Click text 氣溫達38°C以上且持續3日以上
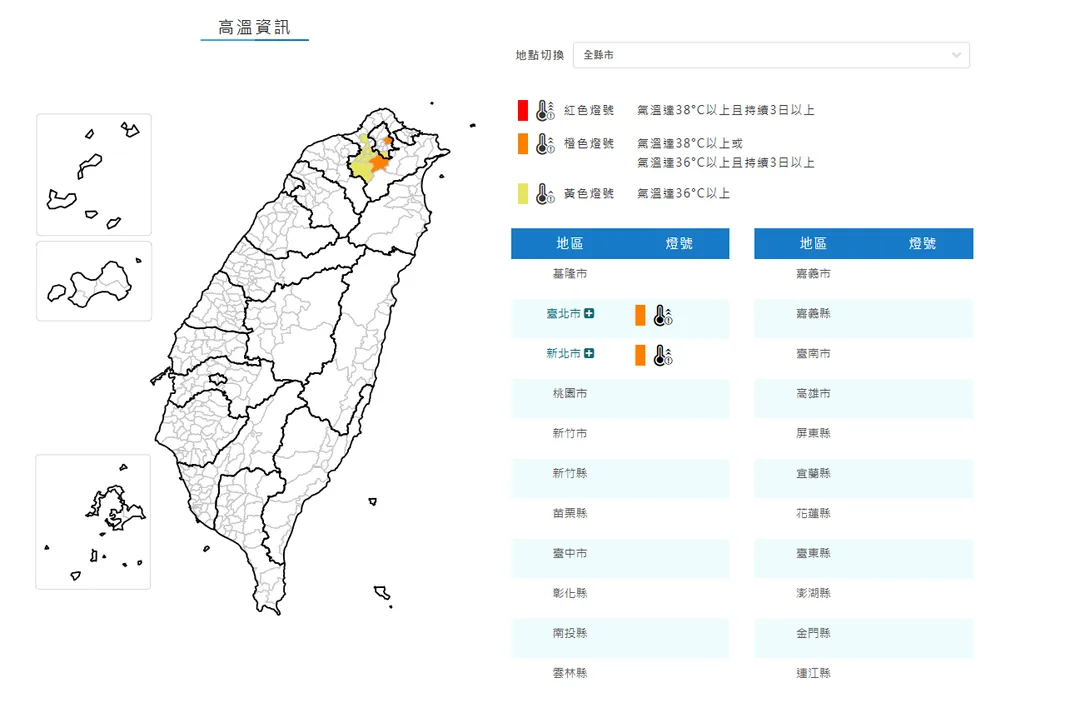The width and height of the screenshot is (1080, 708). point(725,110)
